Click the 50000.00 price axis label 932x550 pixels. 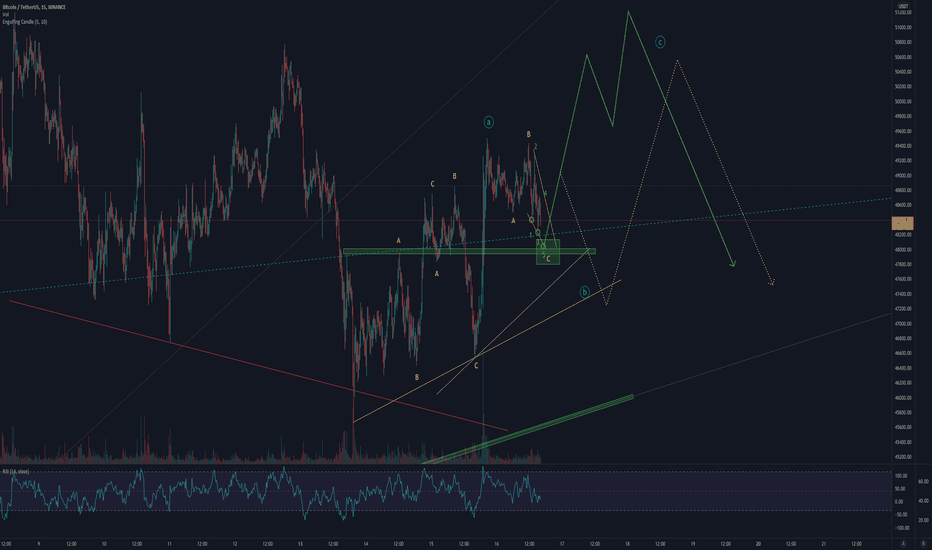click(x=903, y=102)
